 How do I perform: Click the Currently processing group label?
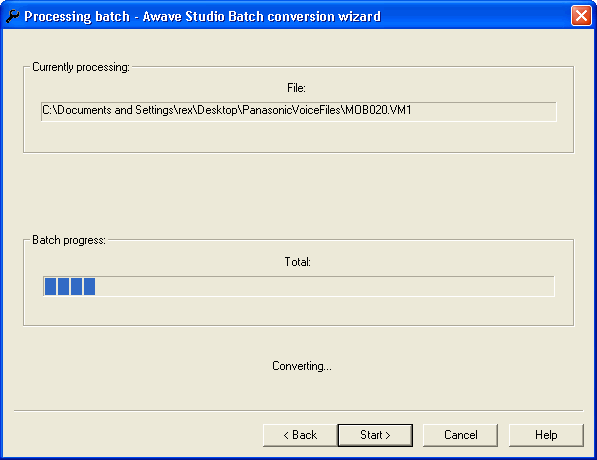[81, 67]
